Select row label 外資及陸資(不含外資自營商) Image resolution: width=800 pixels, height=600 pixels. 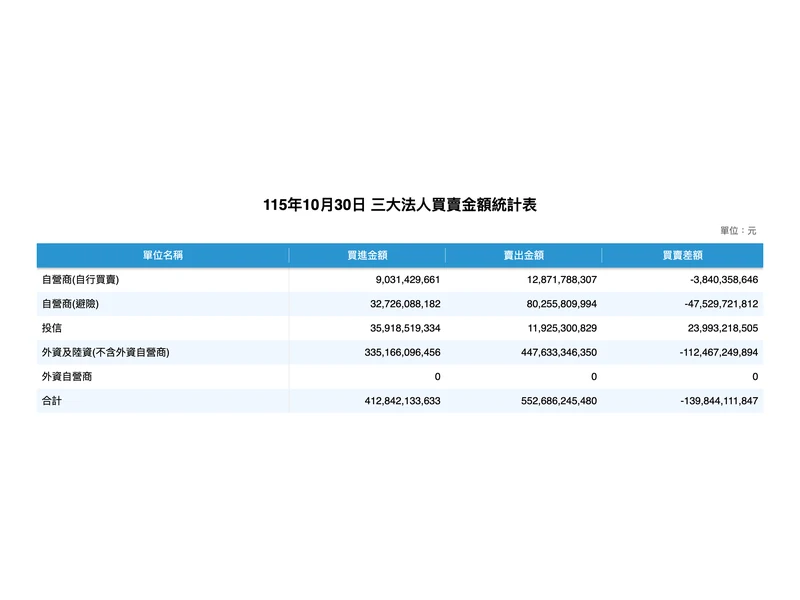coord(106,353)
